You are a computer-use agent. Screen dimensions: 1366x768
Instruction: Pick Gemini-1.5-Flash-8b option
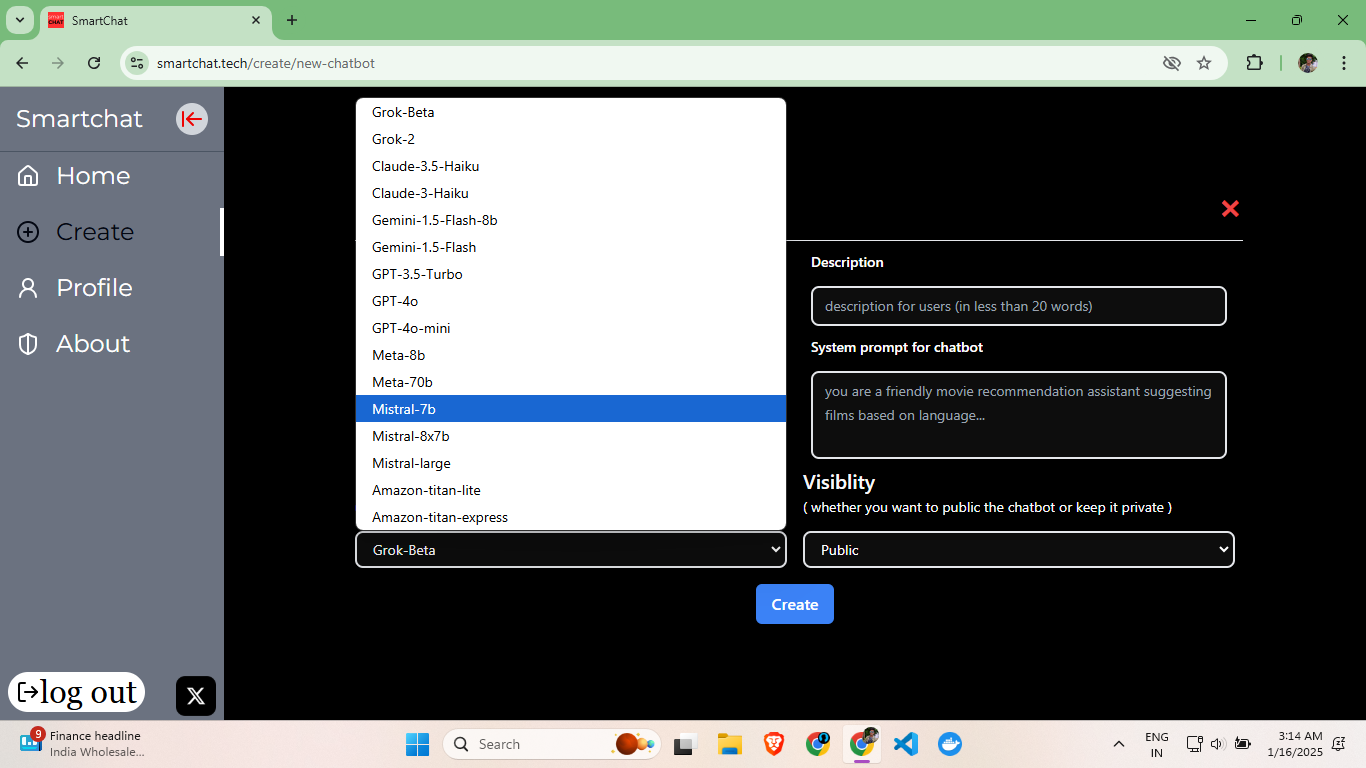coord(571,220)
